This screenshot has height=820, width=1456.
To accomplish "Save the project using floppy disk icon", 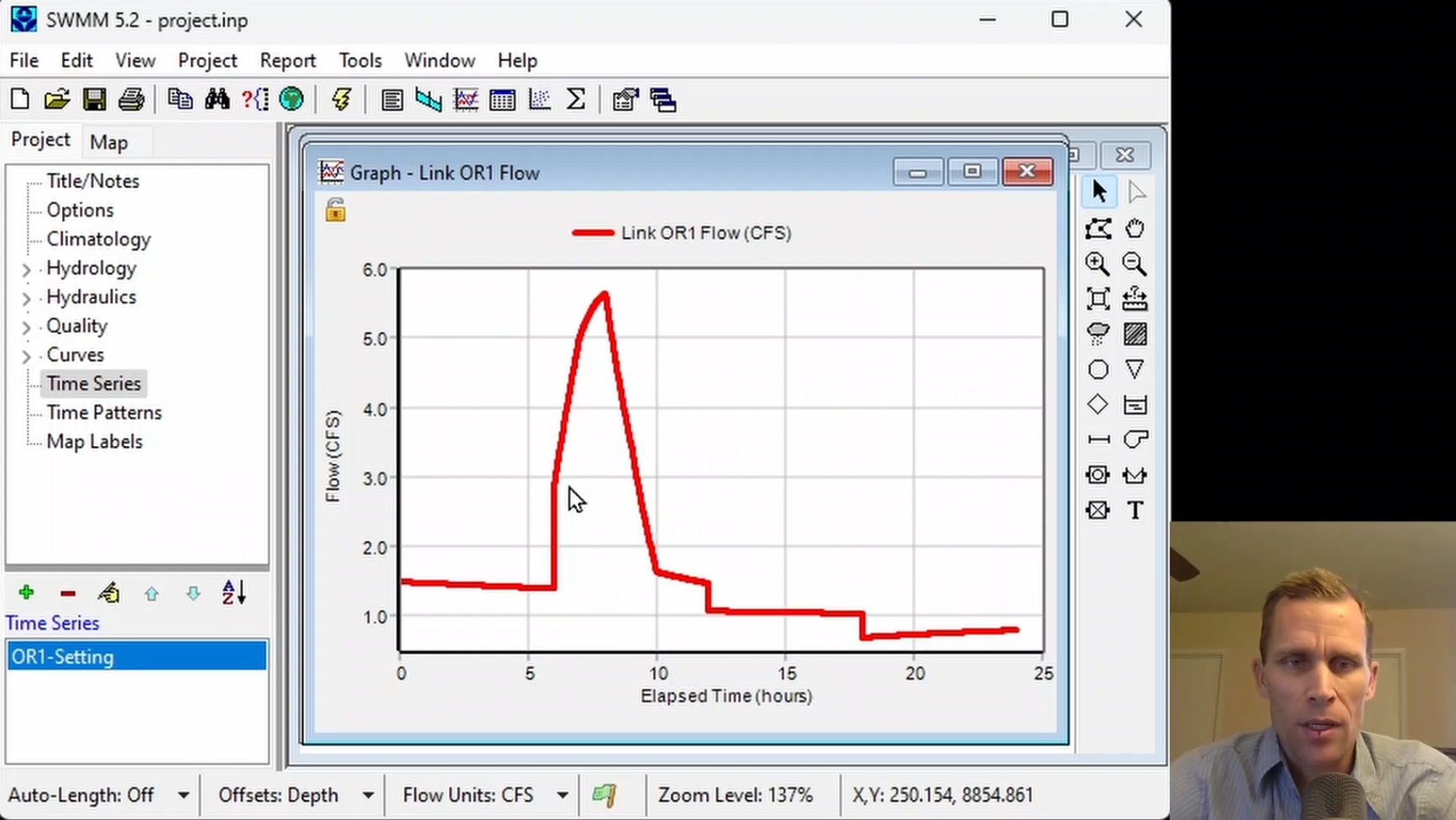I will click(x=94, y=100).
